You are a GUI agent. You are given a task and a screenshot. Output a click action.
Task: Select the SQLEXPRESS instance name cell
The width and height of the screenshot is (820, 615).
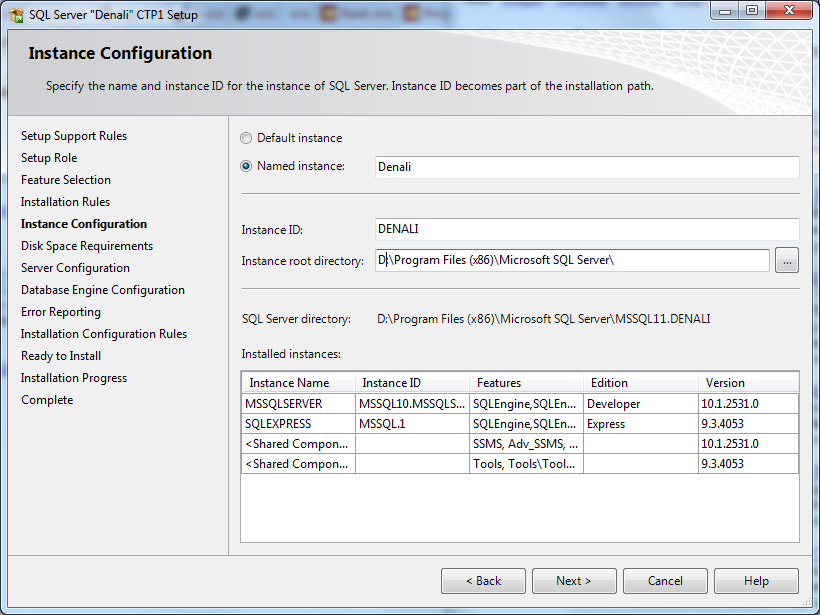click(x=299, y=424)
